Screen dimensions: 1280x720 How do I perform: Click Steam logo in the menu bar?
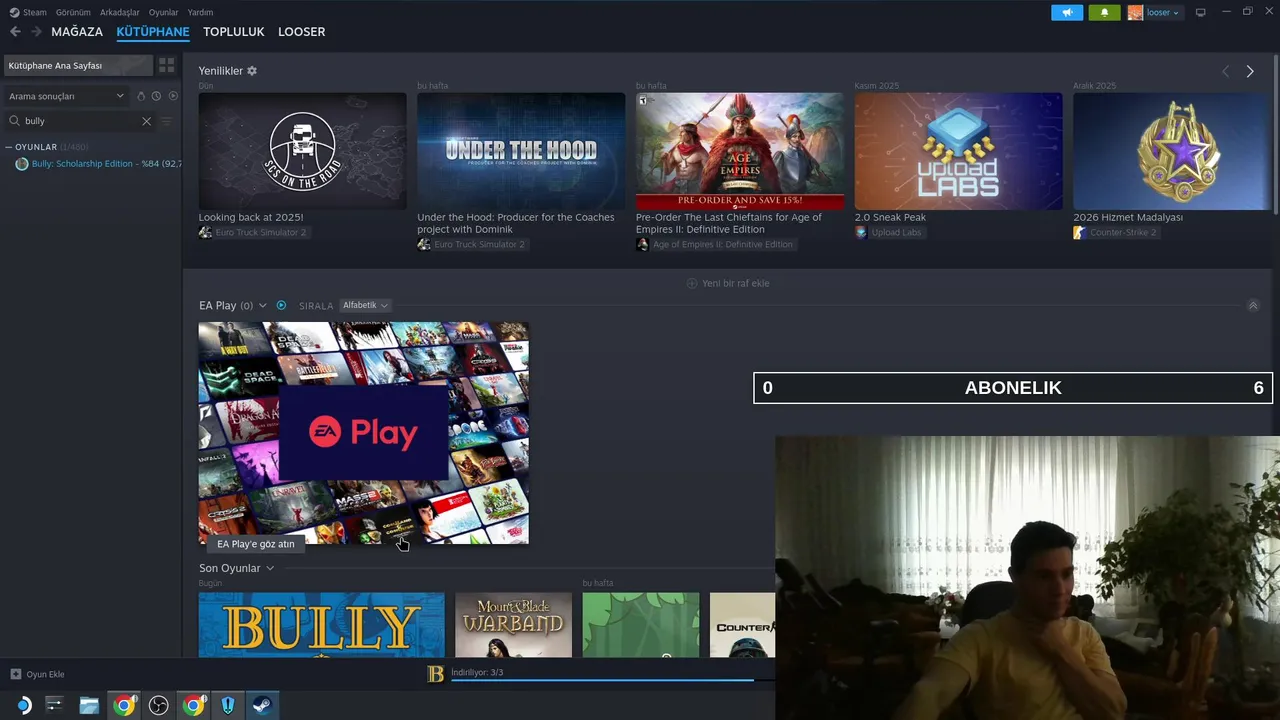pos(14,12)
